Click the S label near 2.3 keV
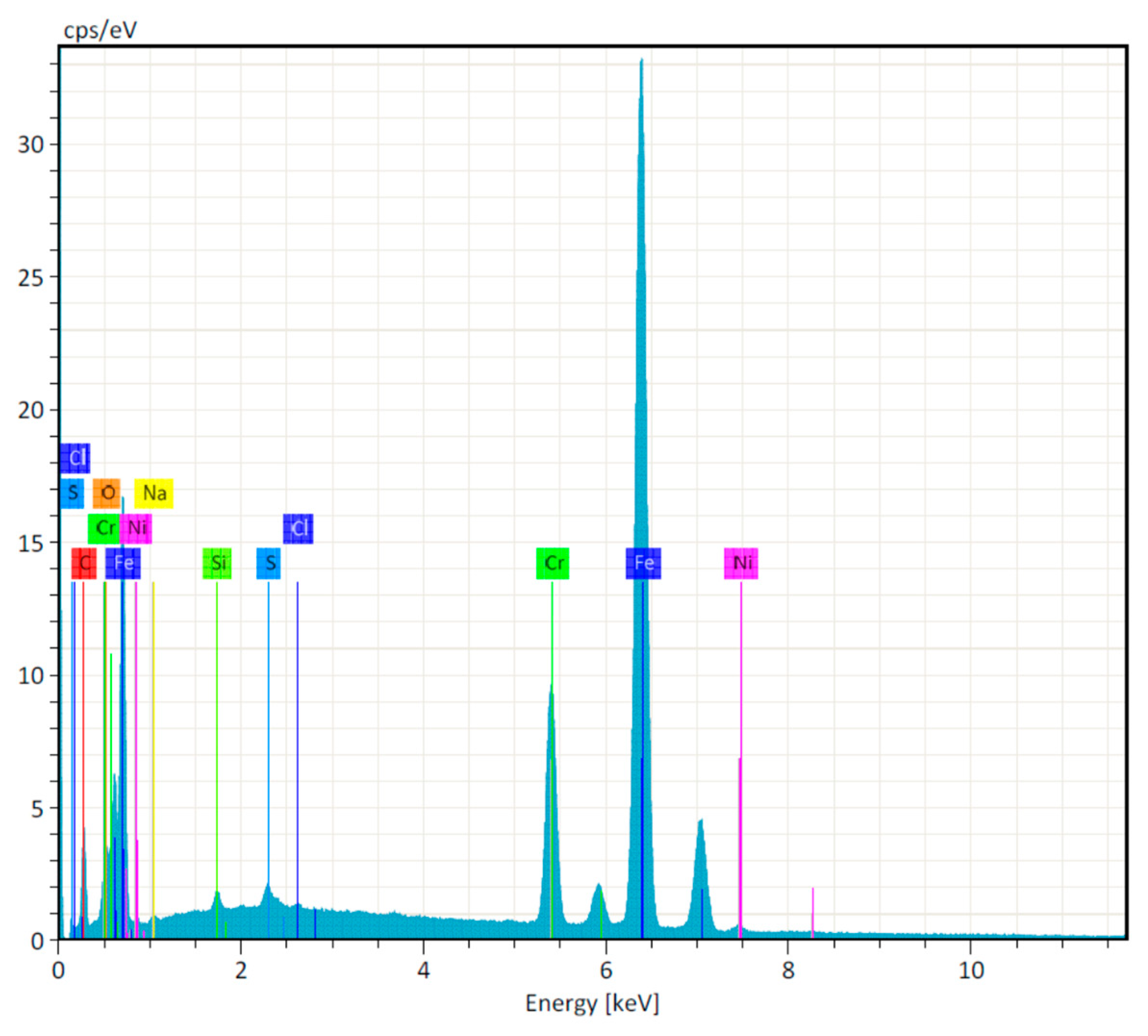 tap(269, 563)
